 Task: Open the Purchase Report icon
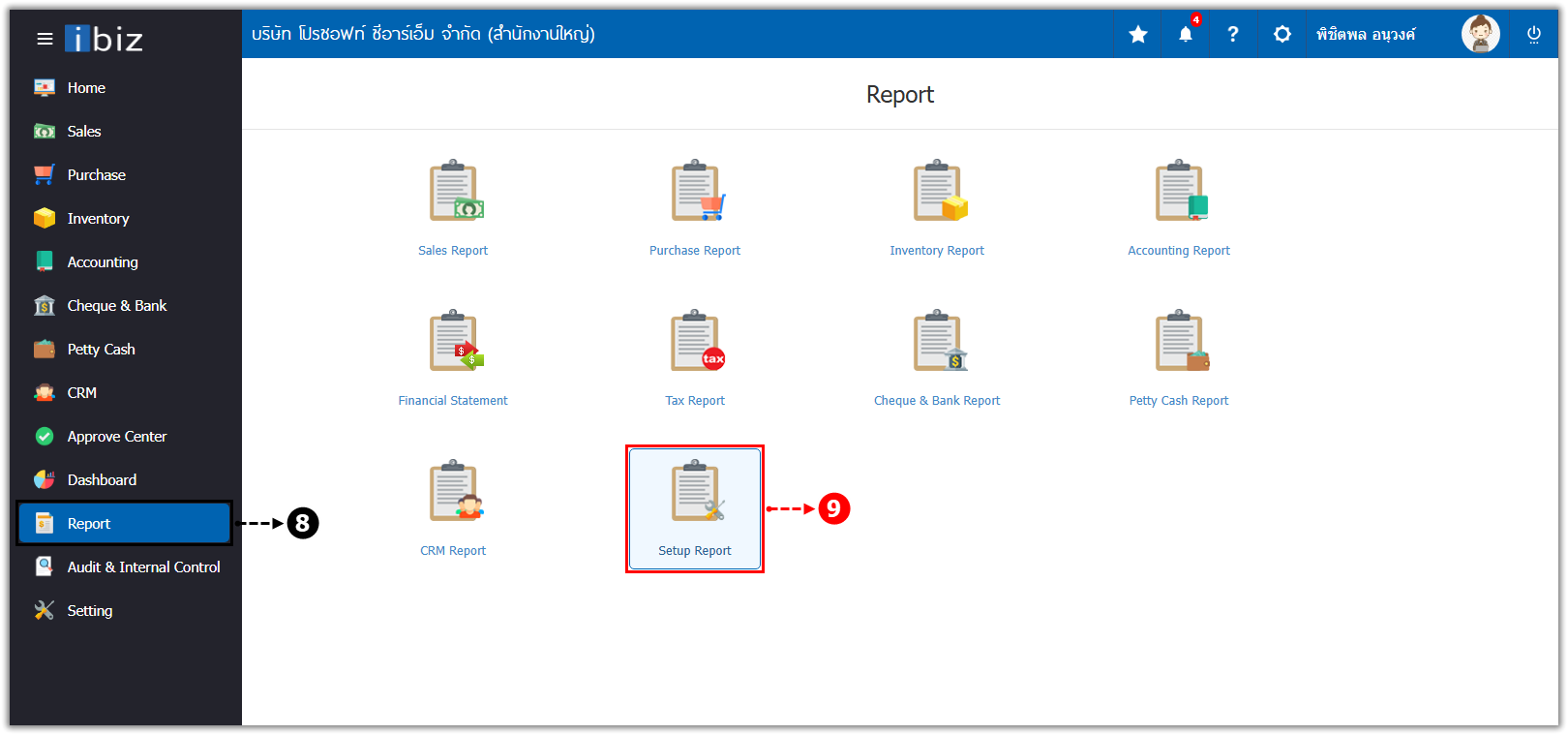pyautogui.click(x=696, y=192)
